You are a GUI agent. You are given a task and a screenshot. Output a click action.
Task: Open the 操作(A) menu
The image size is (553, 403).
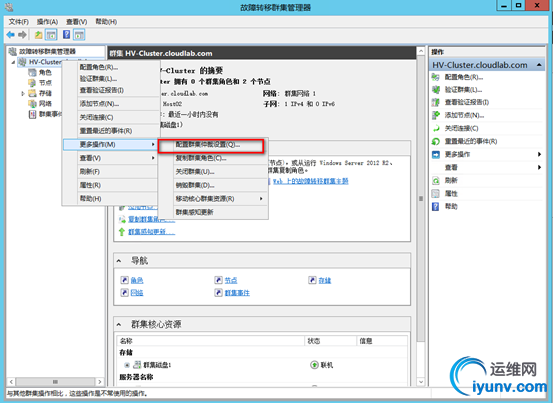pos(47,22)
